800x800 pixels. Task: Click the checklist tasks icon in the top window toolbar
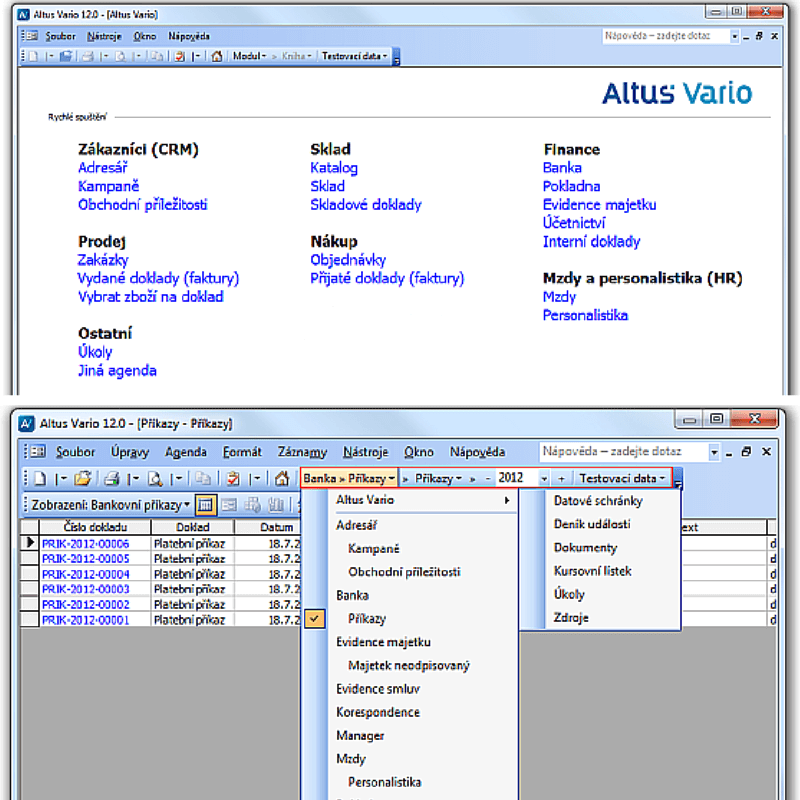[x=179, y=56]
